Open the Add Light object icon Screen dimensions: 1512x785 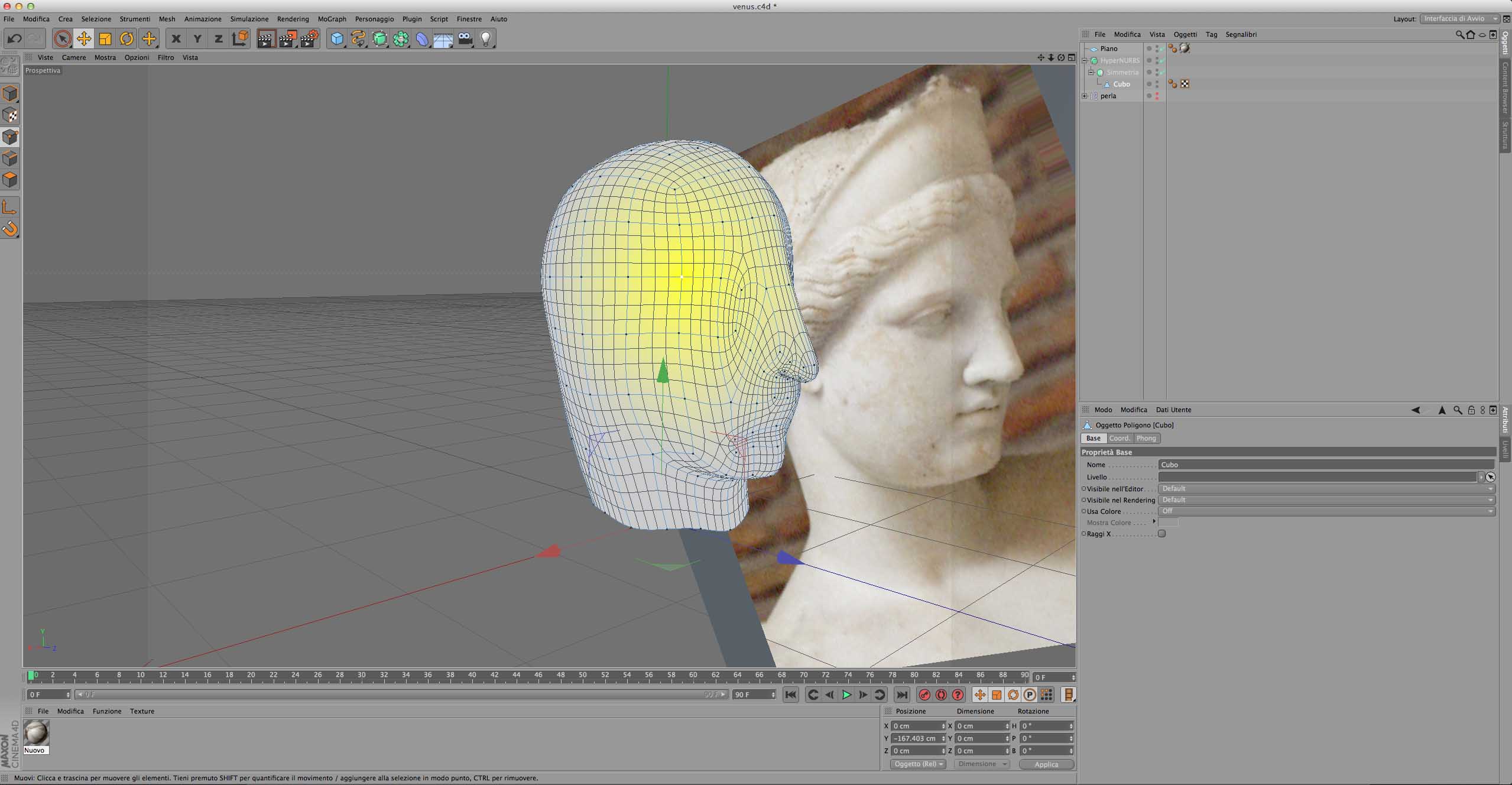coord(485,39)
